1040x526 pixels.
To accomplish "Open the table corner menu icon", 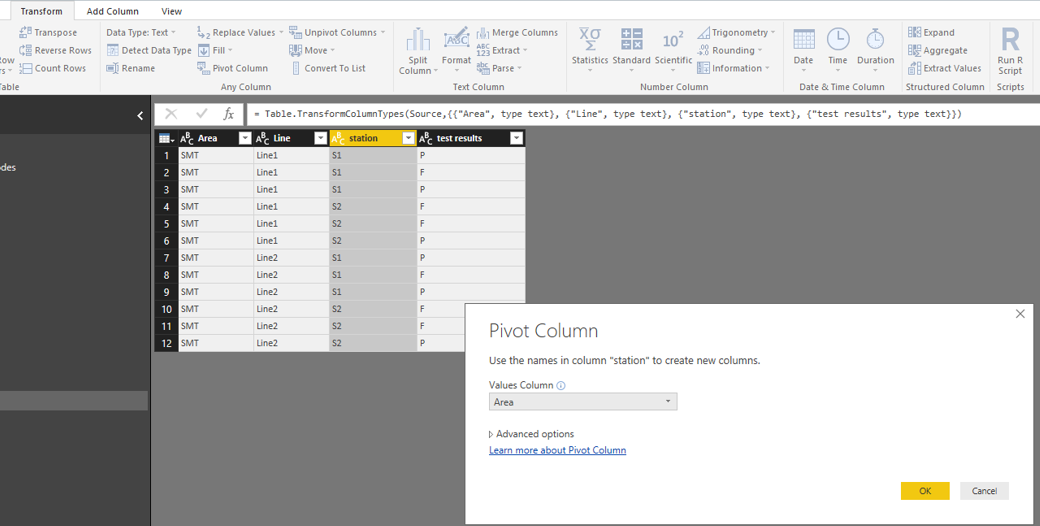I will (x=166, y=139).
